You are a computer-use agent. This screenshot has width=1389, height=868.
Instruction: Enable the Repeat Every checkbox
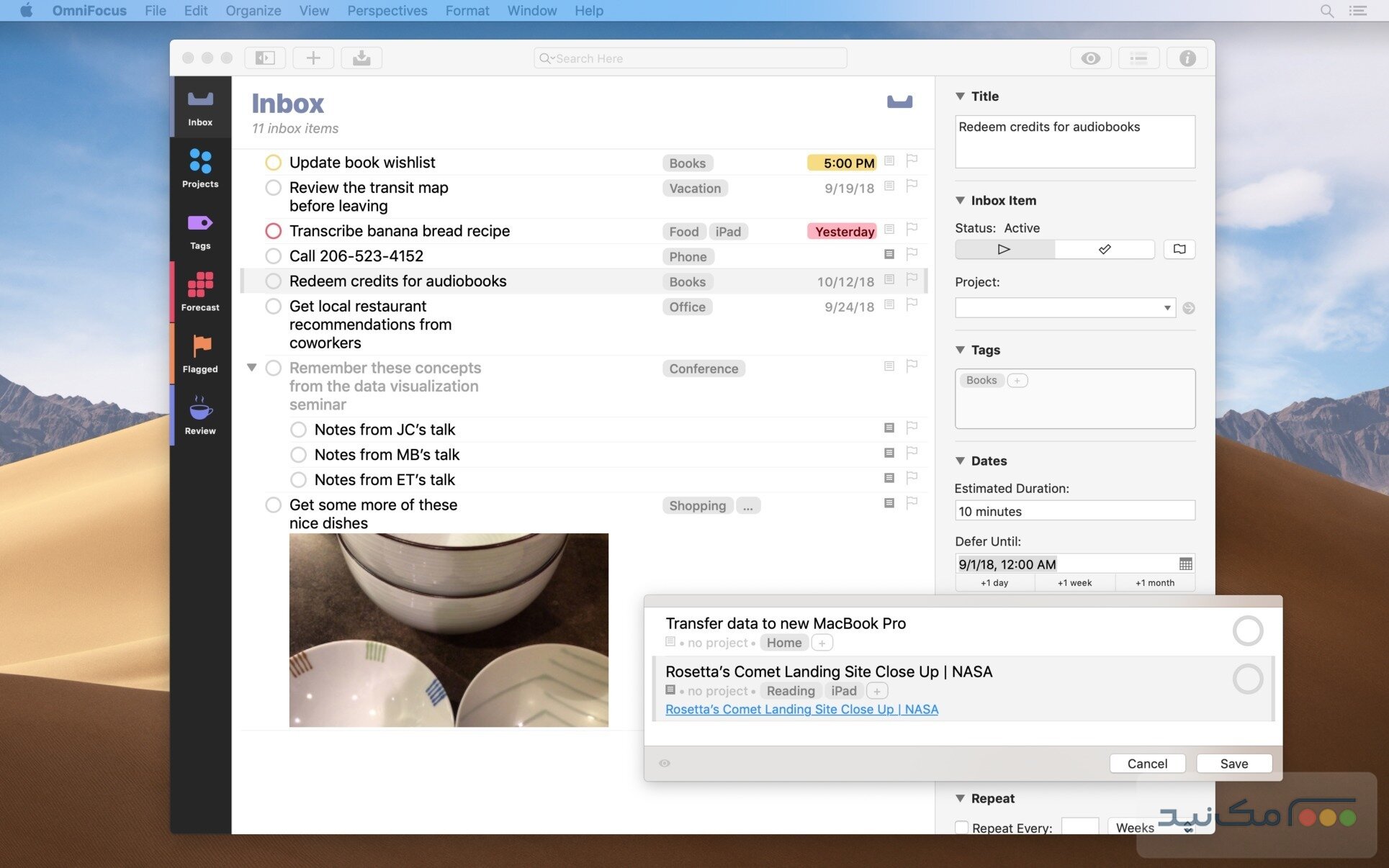pyautogui.click(x=961, y=828)
